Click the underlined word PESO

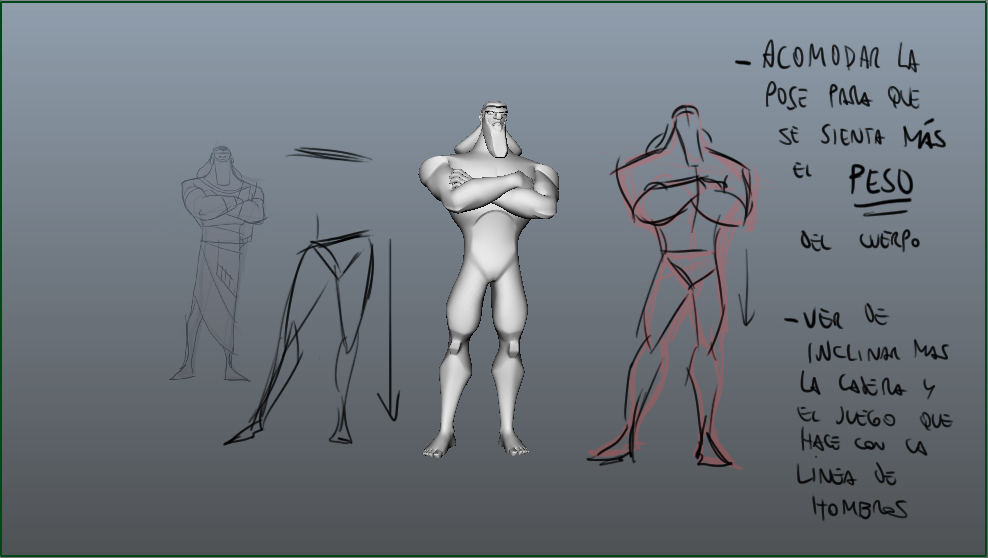tap(879, 182)
